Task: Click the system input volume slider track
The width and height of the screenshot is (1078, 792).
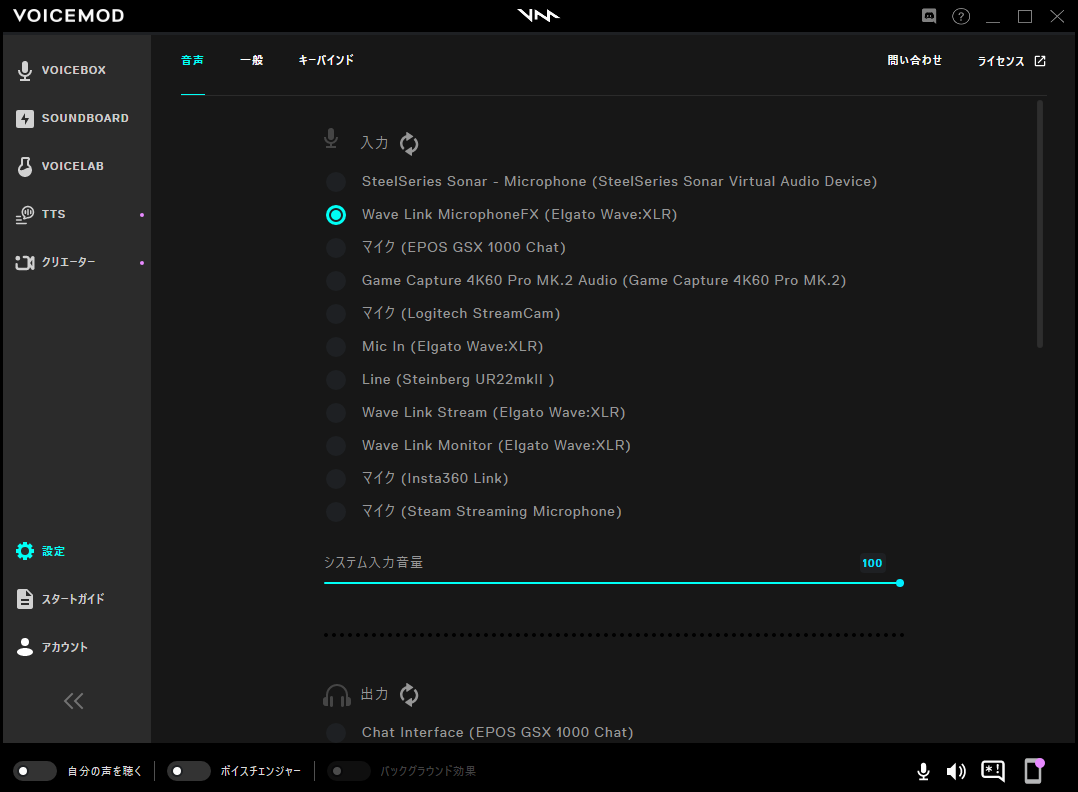Action: pos(612,583)
